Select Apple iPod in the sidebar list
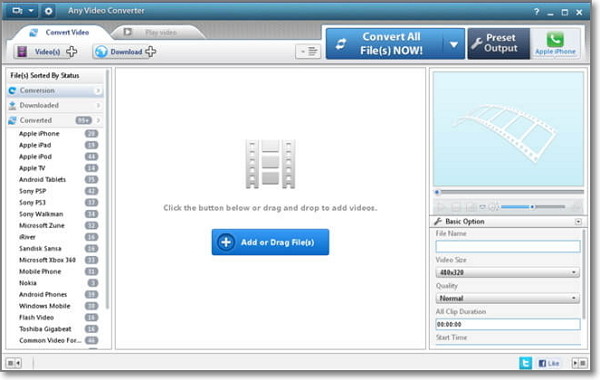The image size is (600, 380). pyautogui.click(x=35, y=157)
